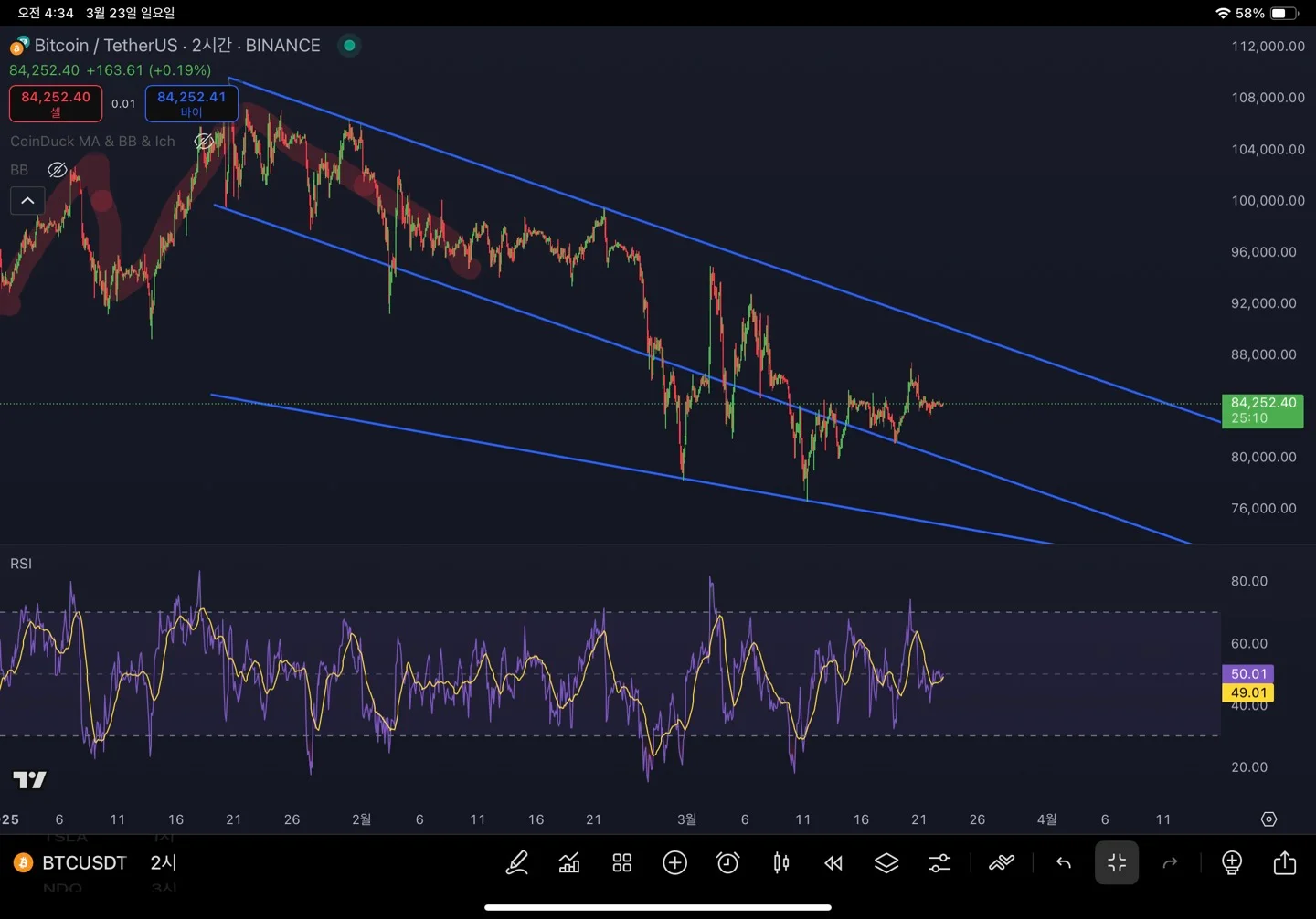Click the 76,000.00 price axis label

pos(1263,509)
